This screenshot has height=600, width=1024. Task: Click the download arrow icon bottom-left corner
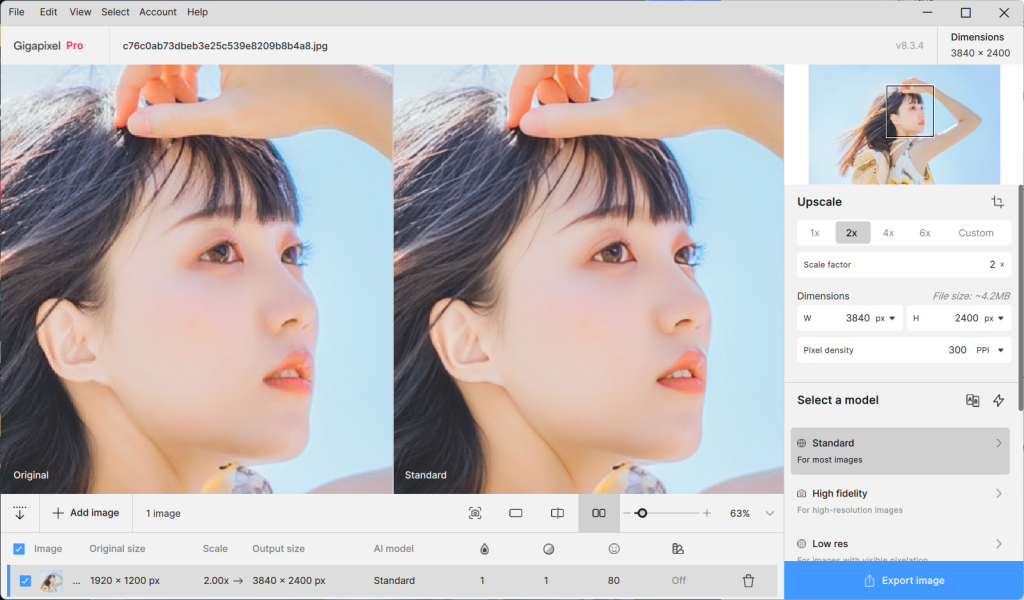pos(20,513)
